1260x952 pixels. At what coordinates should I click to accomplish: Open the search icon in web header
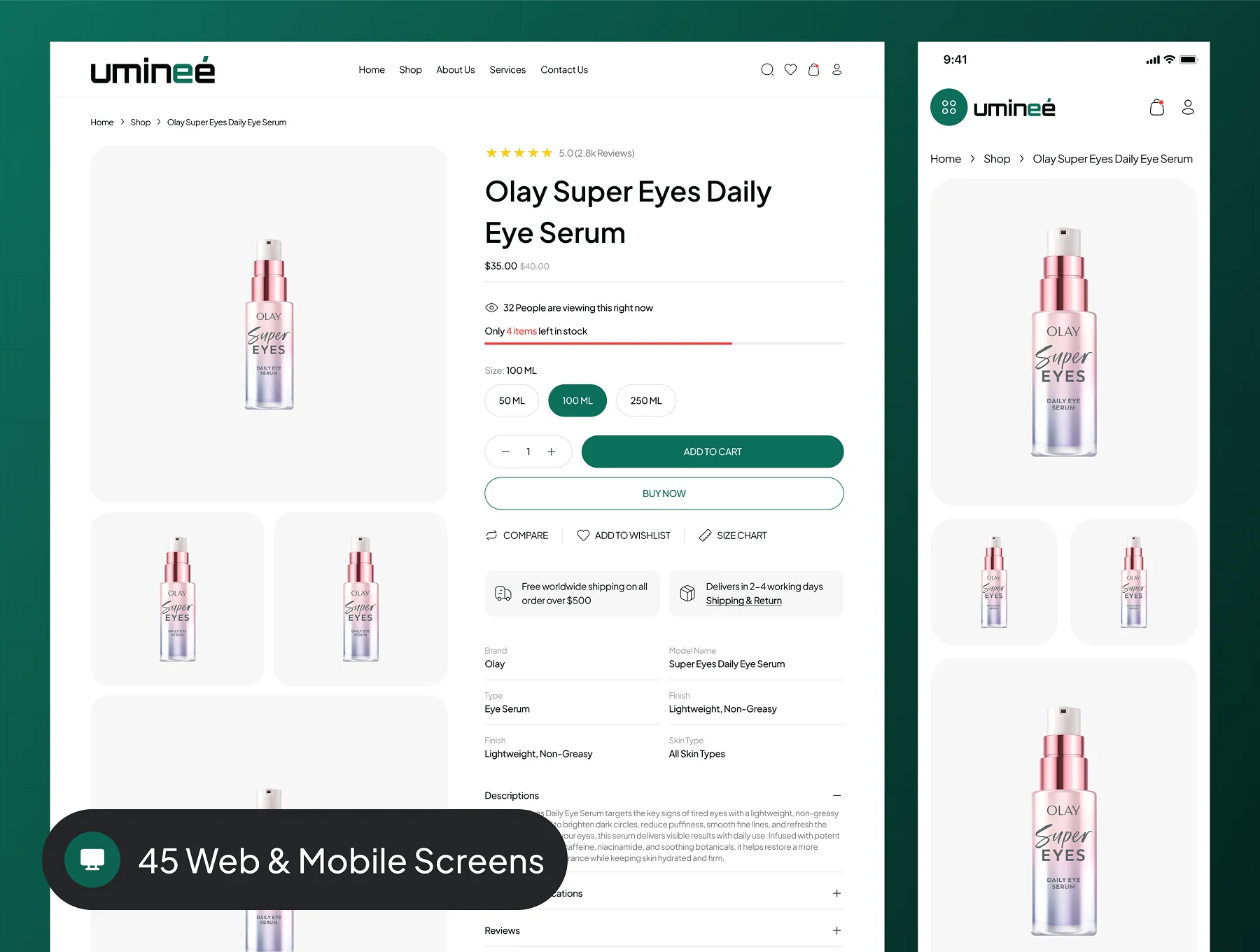tap(767, 69)
